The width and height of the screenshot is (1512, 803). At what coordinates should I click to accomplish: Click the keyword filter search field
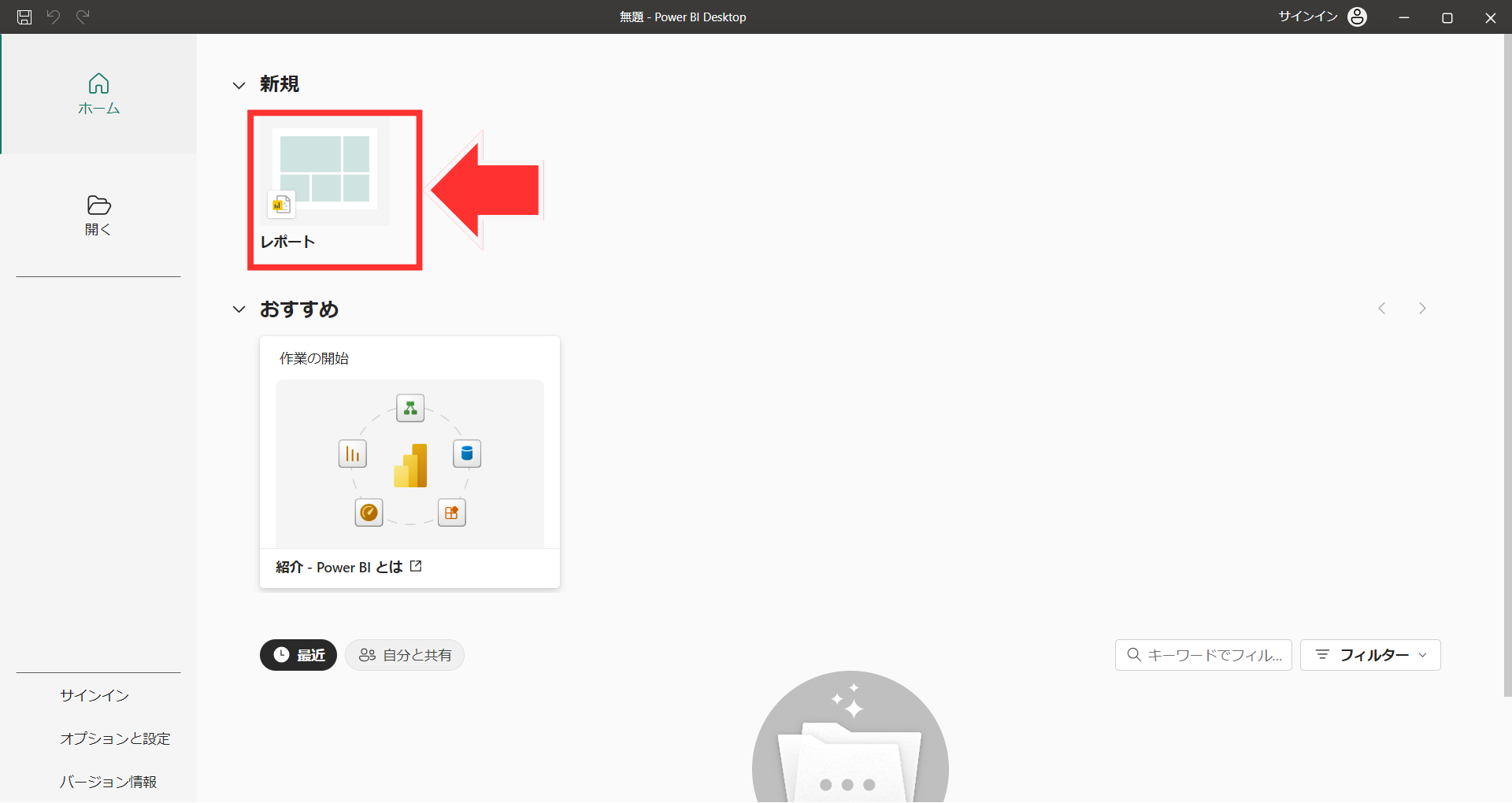(1203, 655)
